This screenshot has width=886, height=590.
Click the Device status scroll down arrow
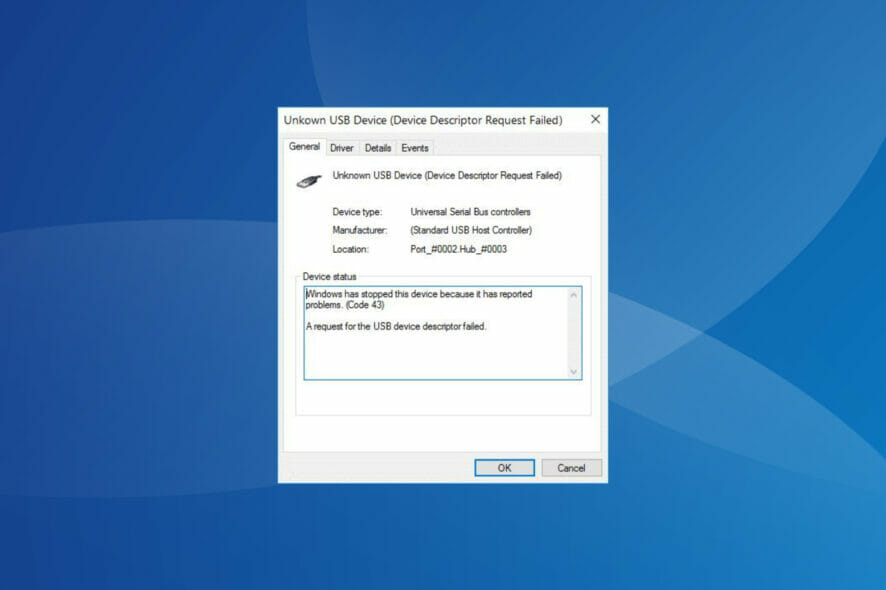pyautogui.click(x=574, y=371)
